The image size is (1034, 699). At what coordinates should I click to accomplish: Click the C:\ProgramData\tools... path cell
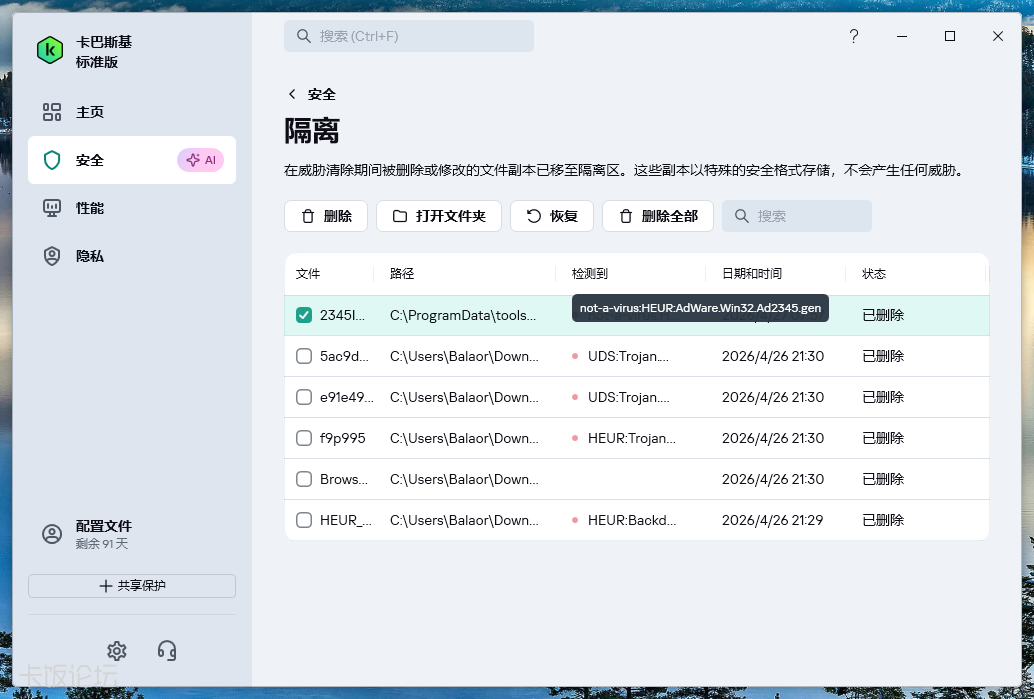463,315
